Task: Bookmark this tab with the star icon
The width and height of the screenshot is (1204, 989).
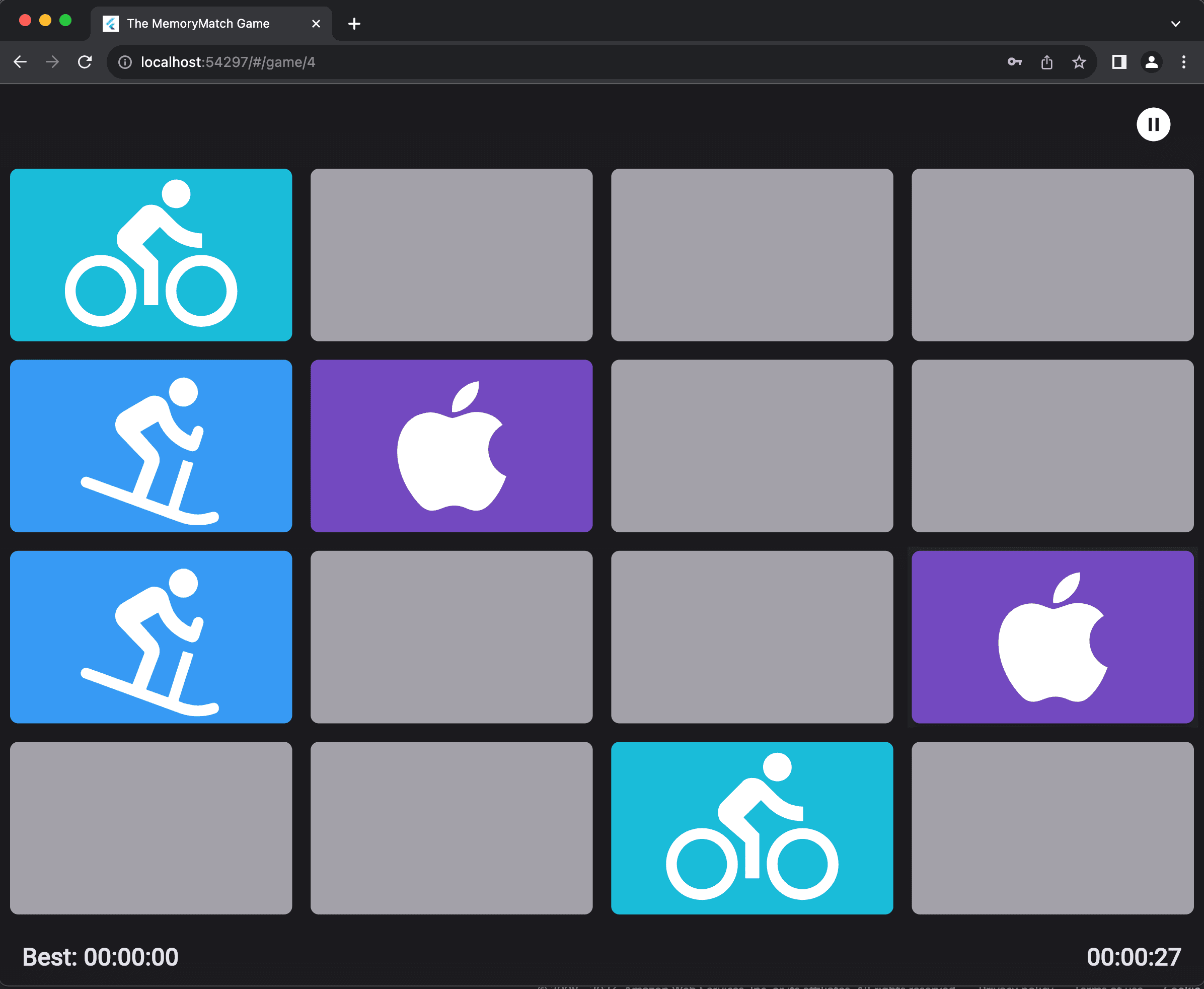Action: 1079,62
